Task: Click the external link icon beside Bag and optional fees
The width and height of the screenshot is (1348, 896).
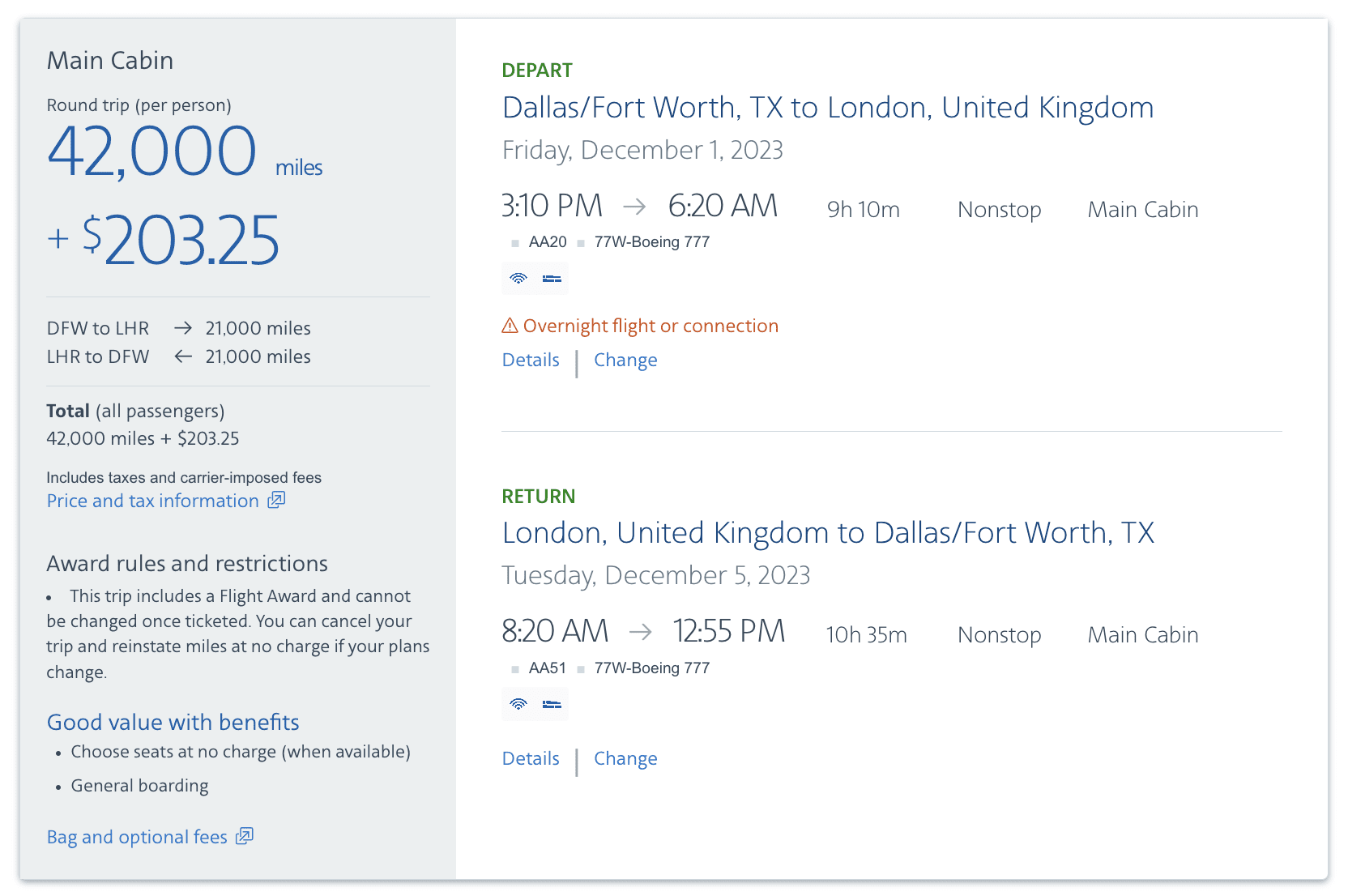Action: pos(244,836)
